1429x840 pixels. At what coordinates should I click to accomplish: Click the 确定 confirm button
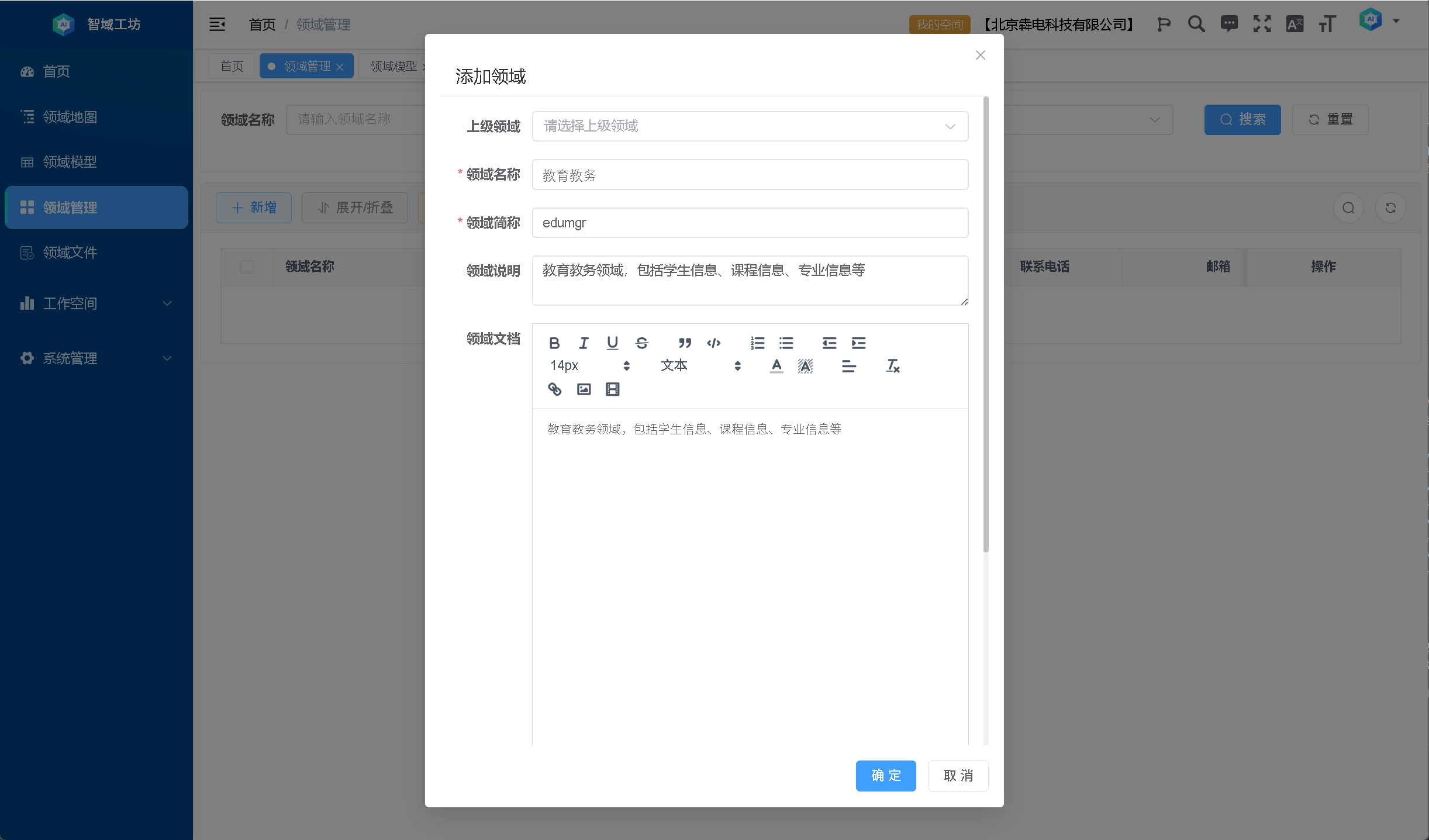[885, 776]
